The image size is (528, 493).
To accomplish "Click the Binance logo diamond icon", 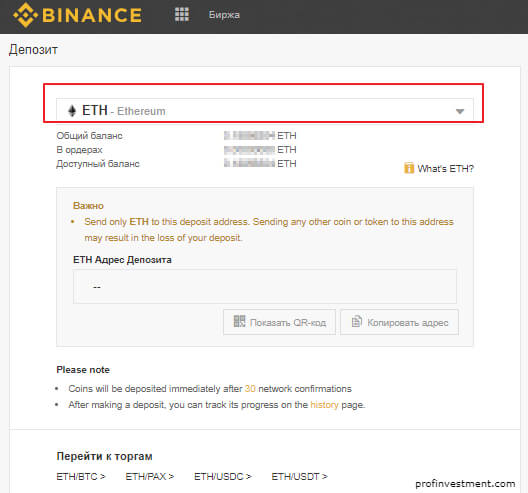I will click(x=25, y=15).
